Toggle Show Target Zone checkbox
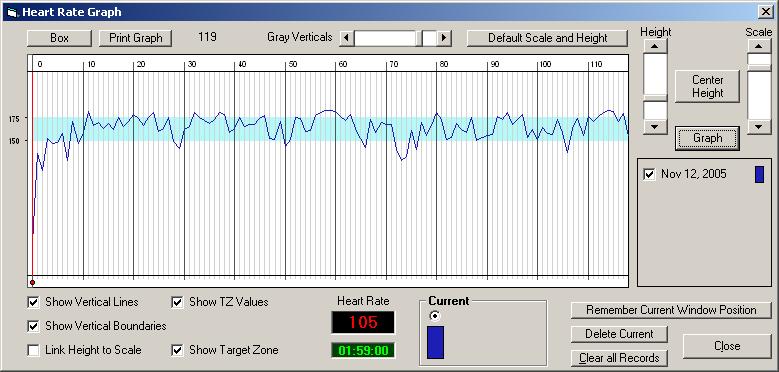This screenshot has width=779, height=372. 177,350
